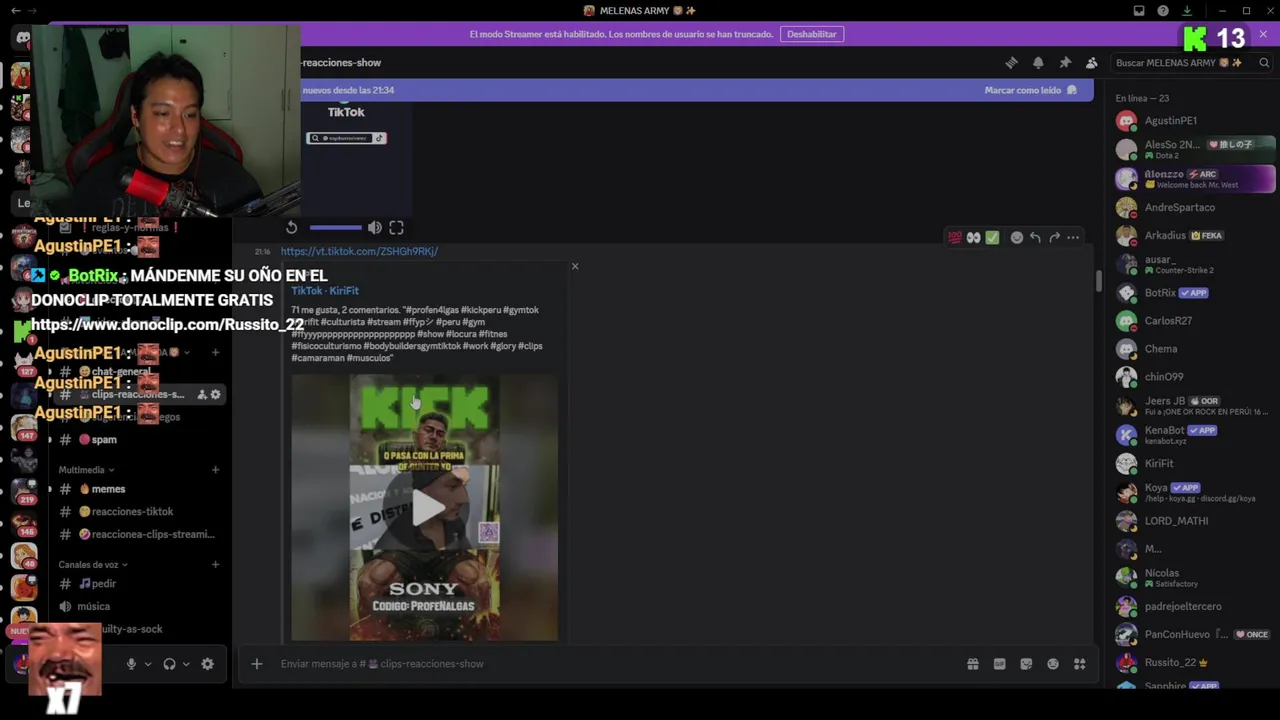The image size is (1280, 720).
Task: Adjust the video volume slider
Action: [336, 228]
